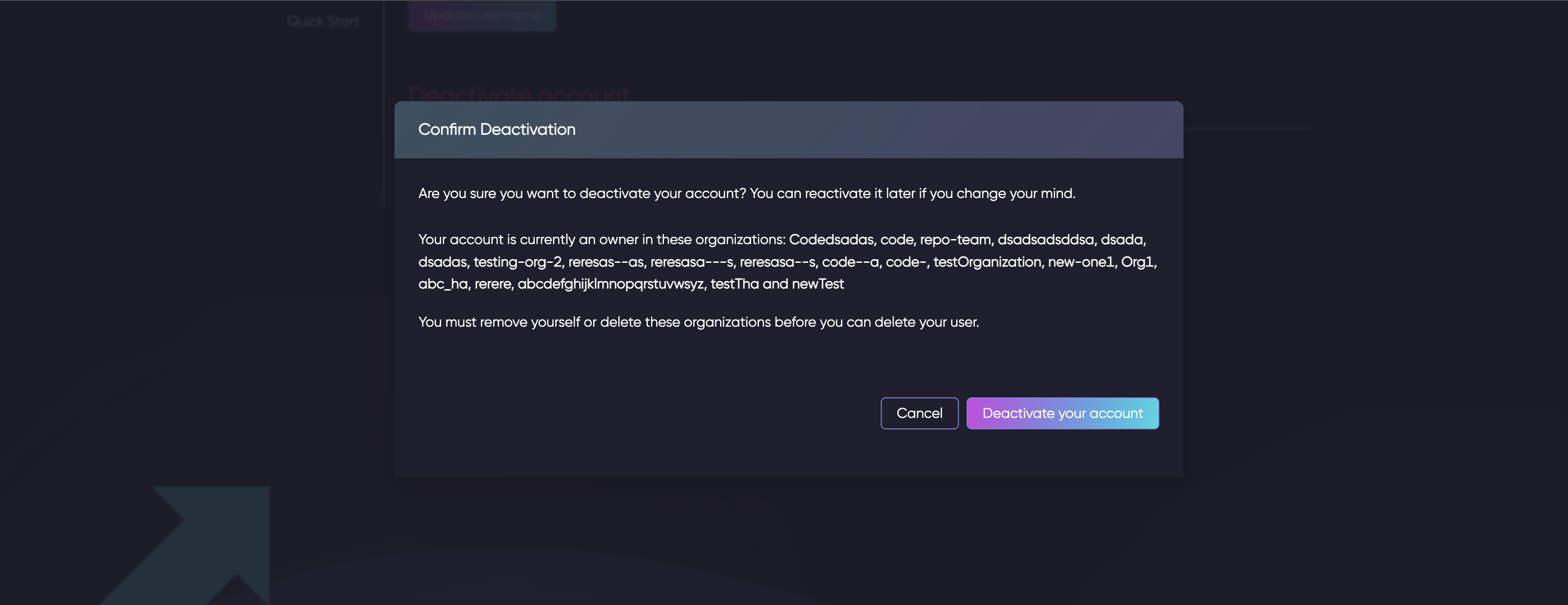Confirm with Deactivate your account button
1568x605 pixels.
coord(1062,413)
